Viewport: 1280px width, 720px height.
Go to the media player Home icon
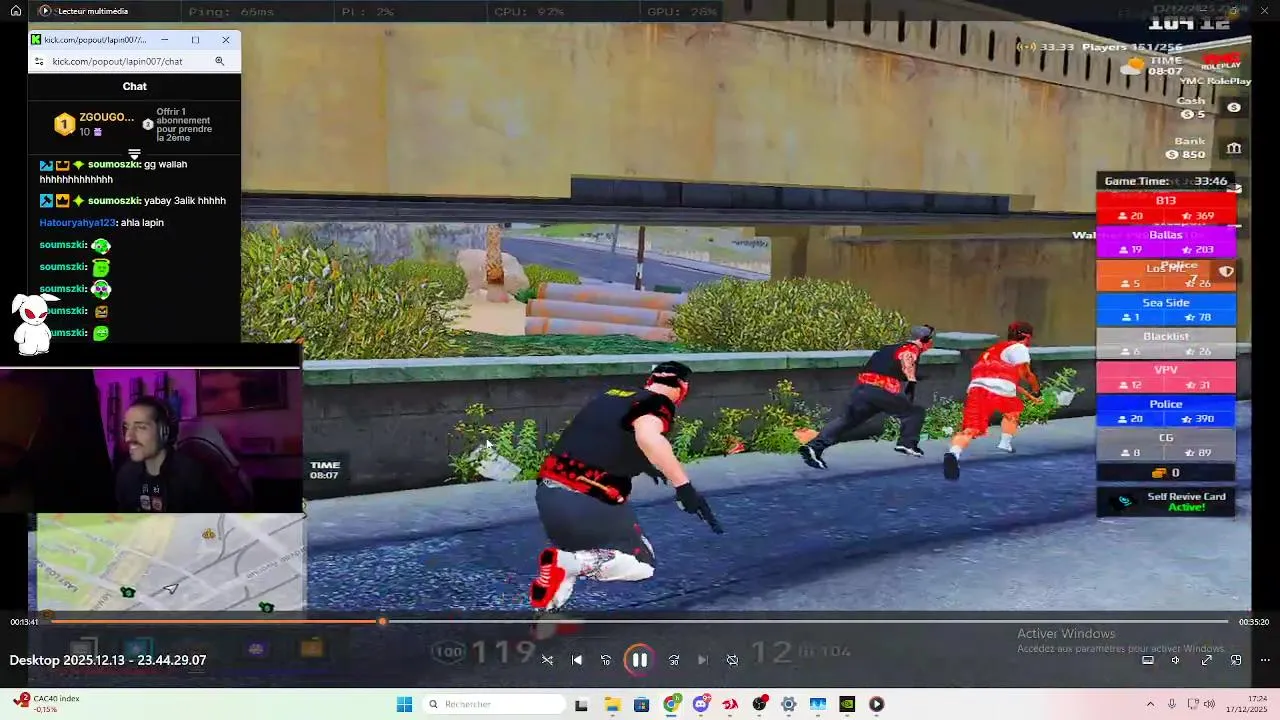point(16,11)
